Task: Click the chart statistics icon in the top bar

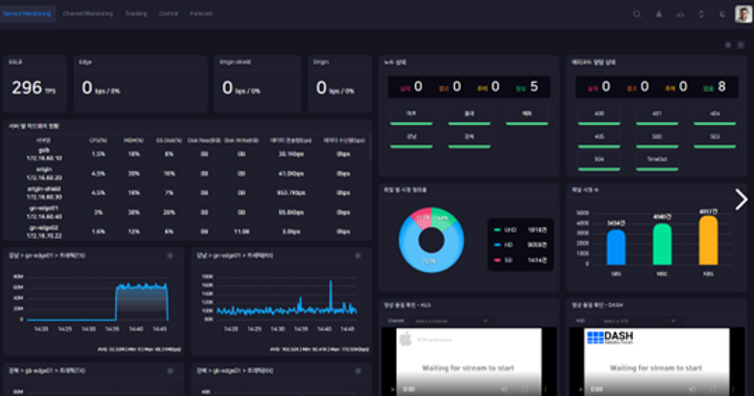Action: 680,14
